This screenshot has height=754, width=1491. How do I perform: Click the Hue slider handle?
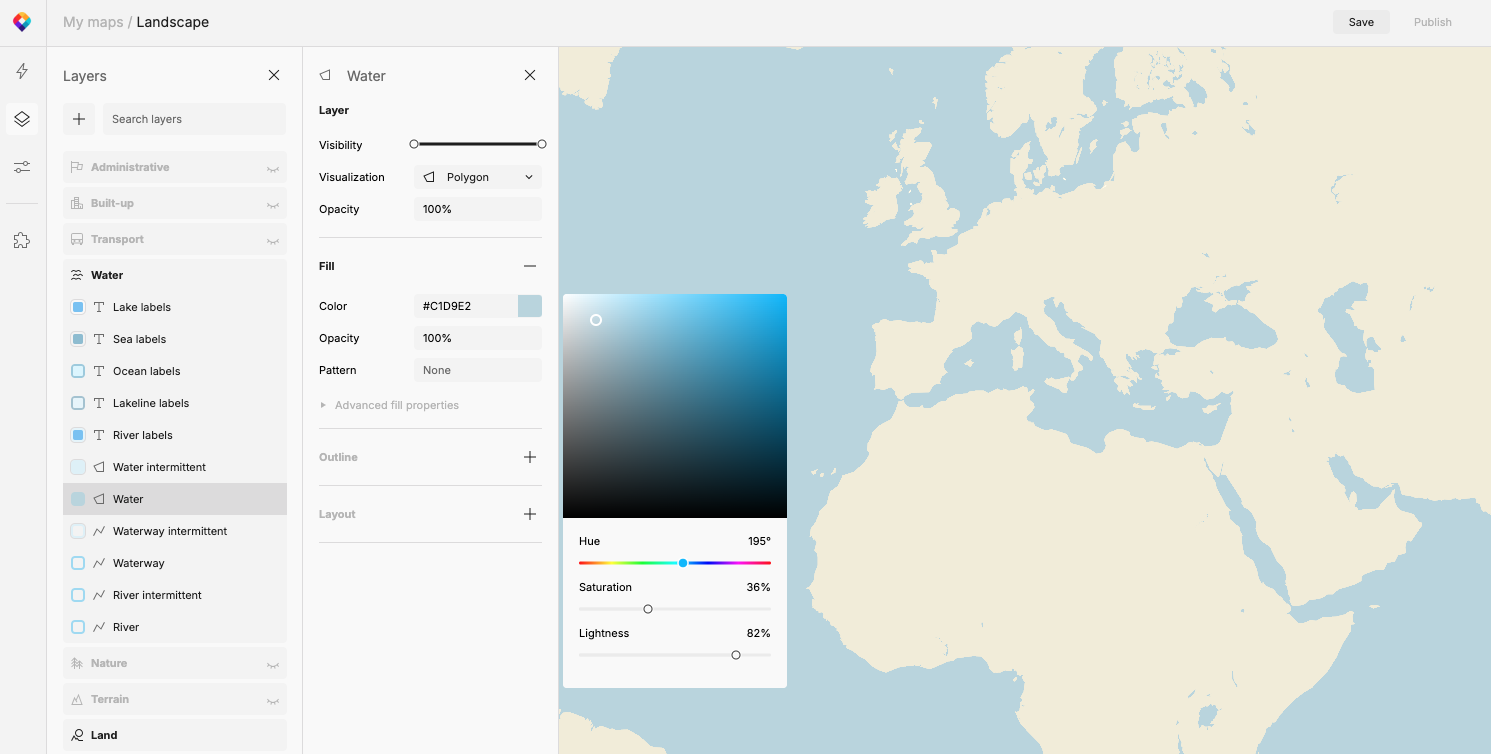click(x=683, y=563)
